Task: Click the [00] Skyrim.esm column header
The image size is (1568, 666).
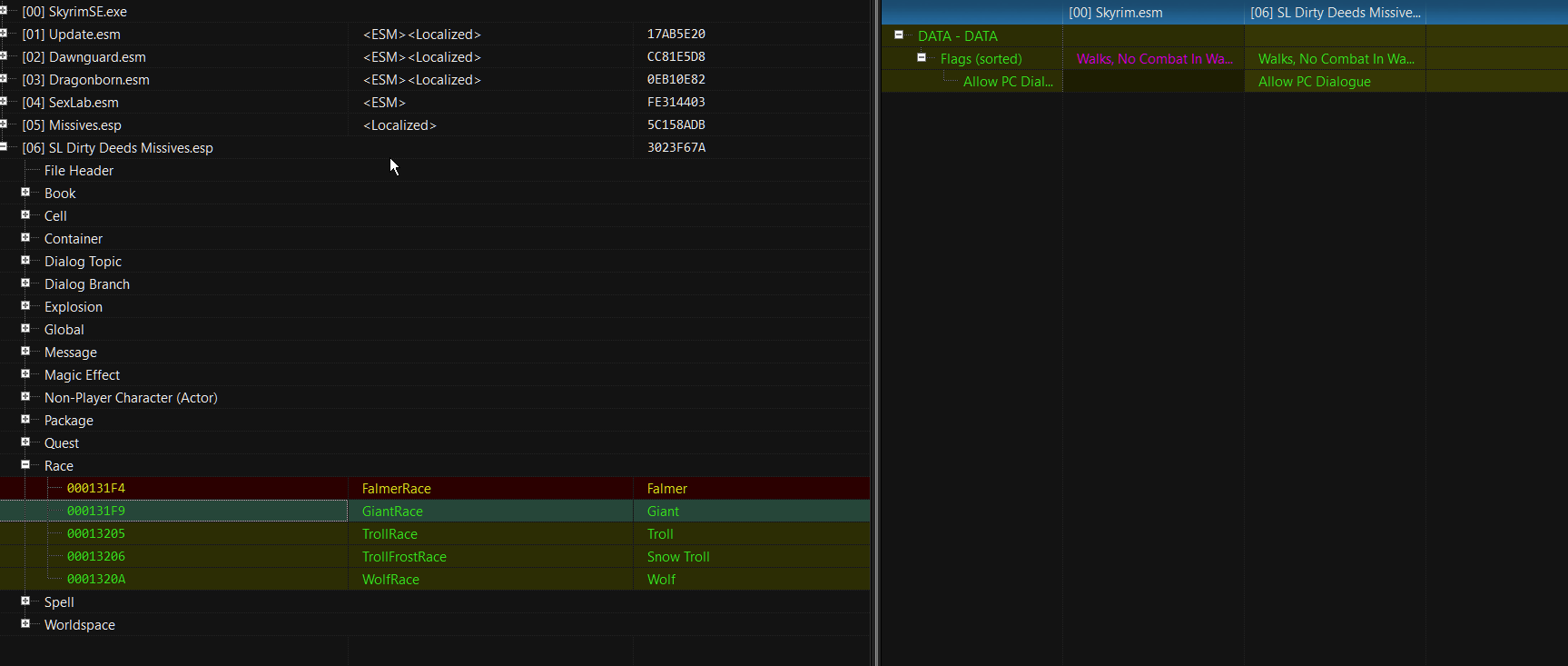Action: click(1153, 13)
